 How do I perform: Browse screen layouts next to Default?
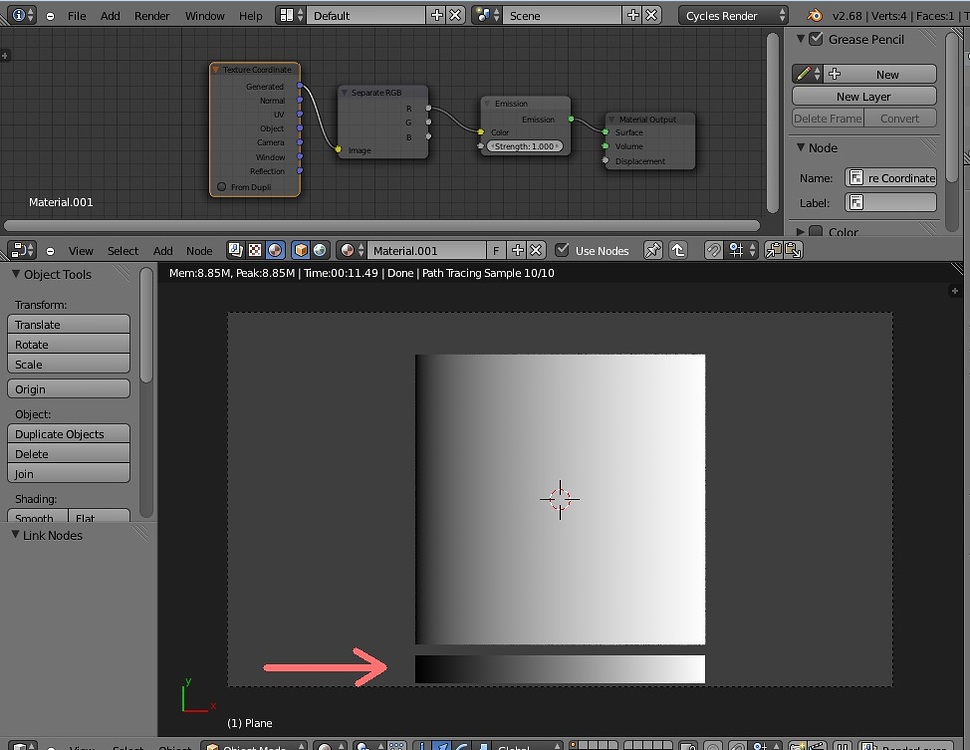(291, 15)
